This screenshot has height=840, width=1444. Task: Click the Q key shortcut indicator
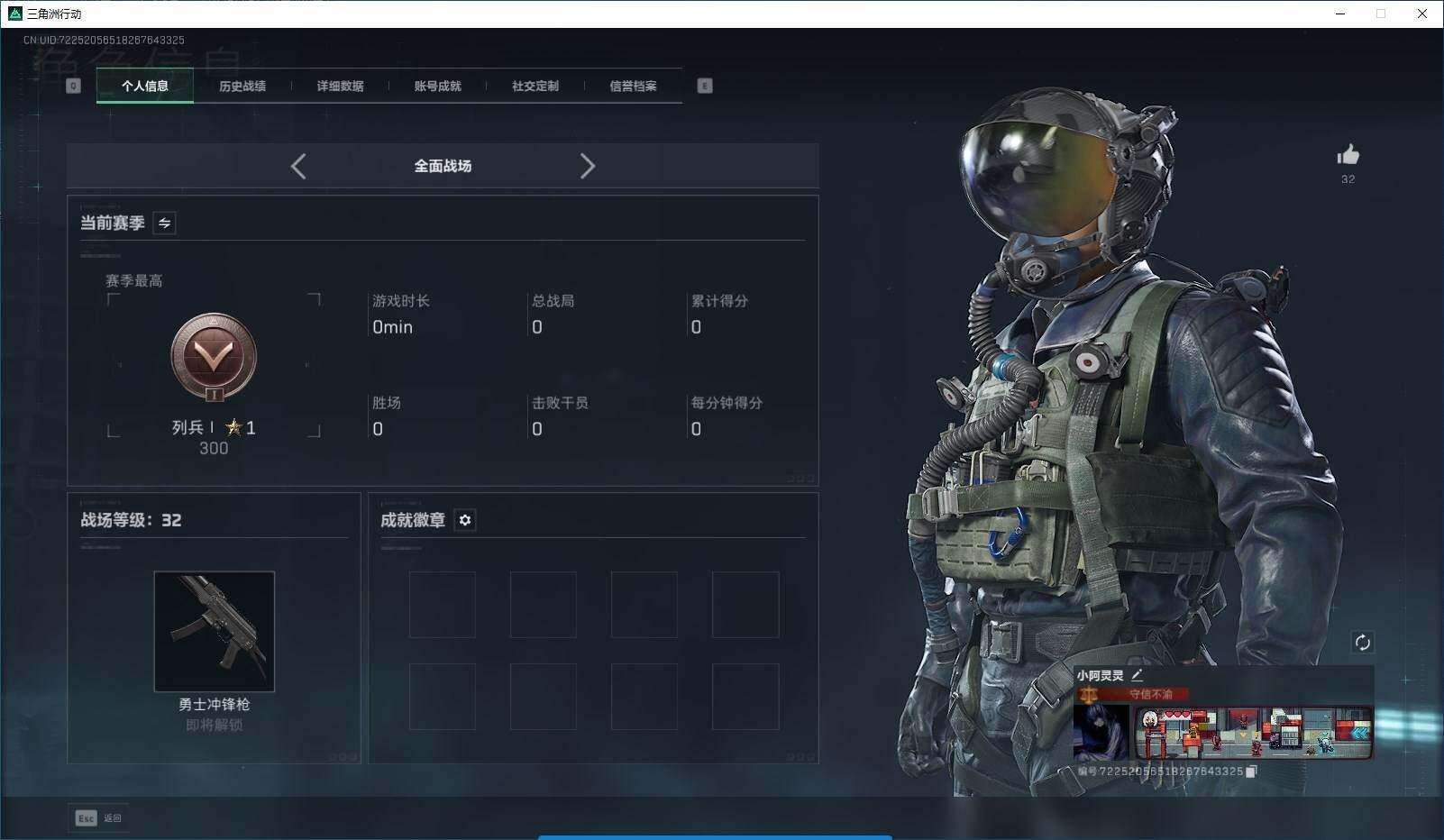point(73,86)
